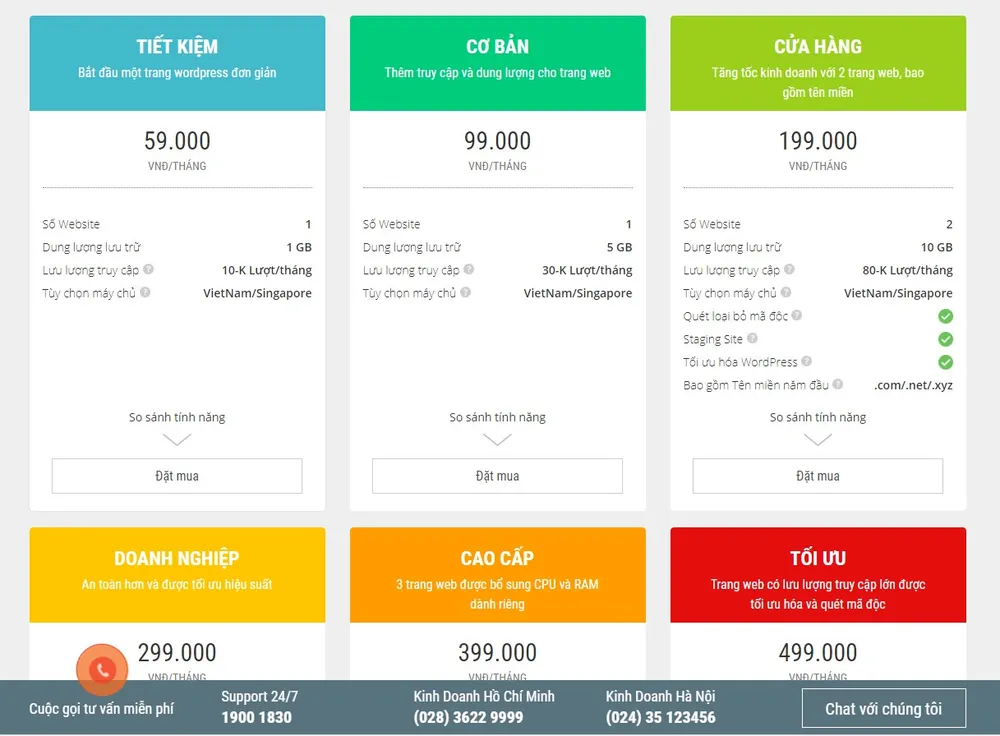The image size is (1000, 736).
Task: Toggle green checkmark for "Tối ưu hóa WordPress"
Action: tap(945, 362)
